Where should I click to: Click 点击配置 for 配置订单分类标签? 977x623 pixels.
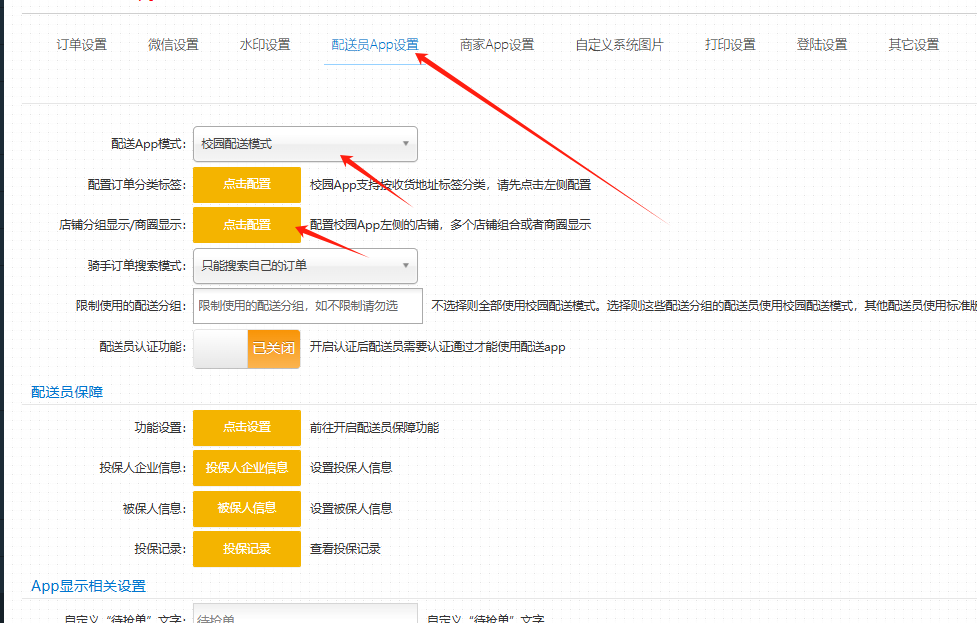point(247,184)
